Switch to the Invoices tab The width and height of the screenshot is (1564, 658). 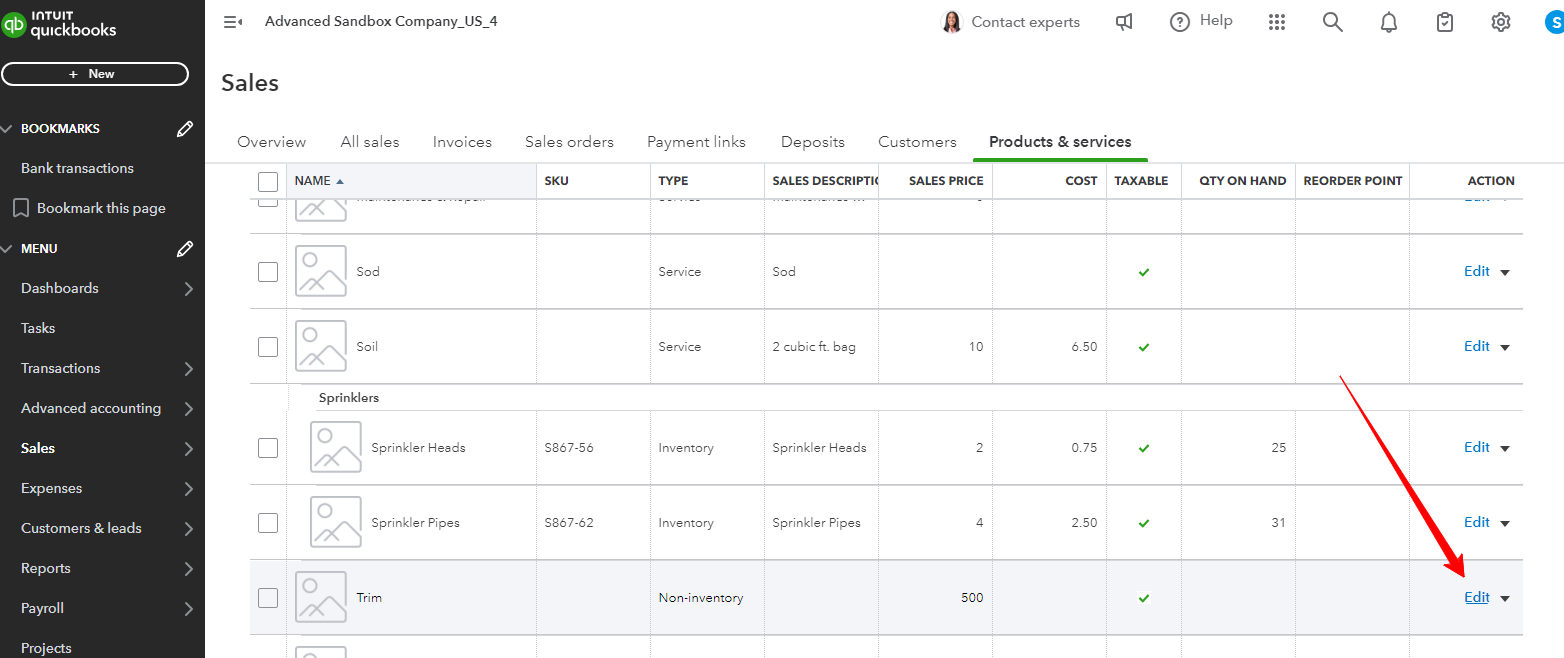point(462,142)
